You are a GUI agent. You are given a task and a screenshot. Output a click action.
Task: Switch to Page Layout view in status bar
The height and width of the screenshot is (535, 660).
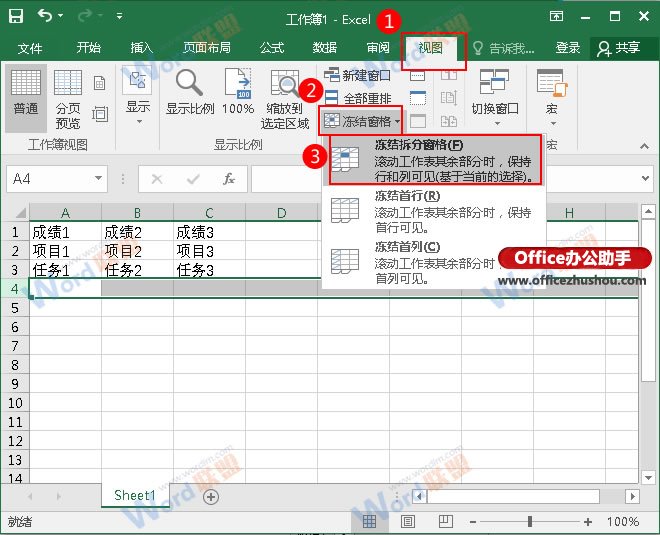407,522
